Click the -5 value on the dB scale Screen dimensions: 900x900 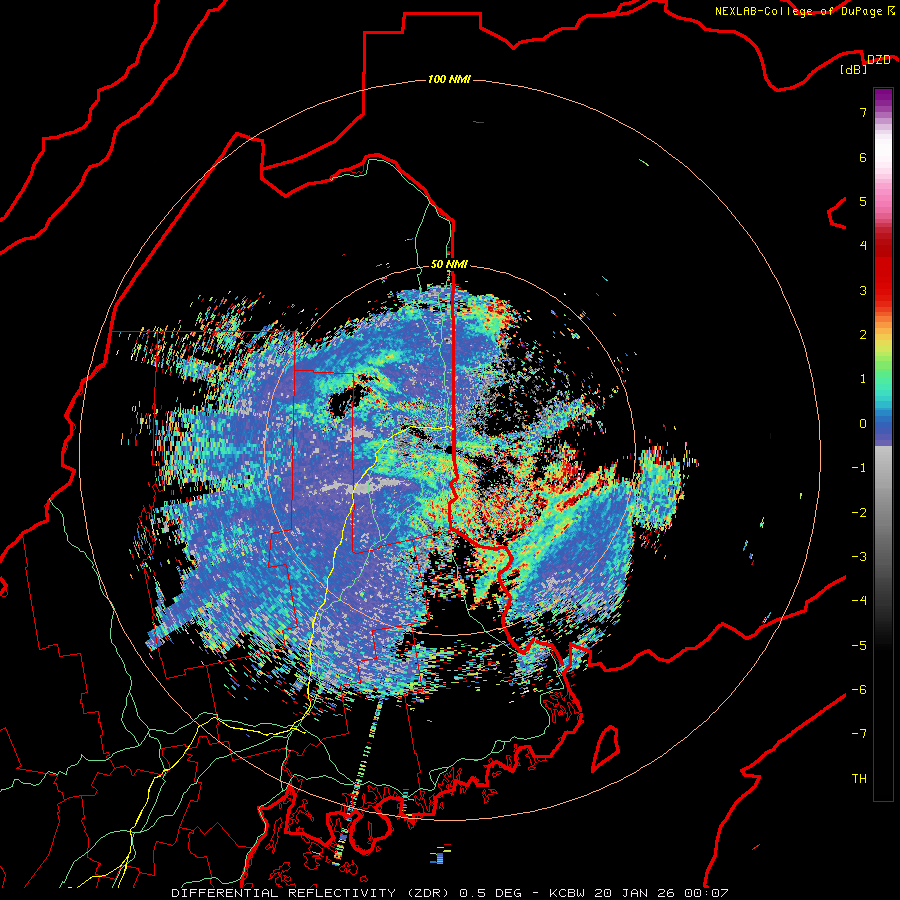tap(859, 646)
